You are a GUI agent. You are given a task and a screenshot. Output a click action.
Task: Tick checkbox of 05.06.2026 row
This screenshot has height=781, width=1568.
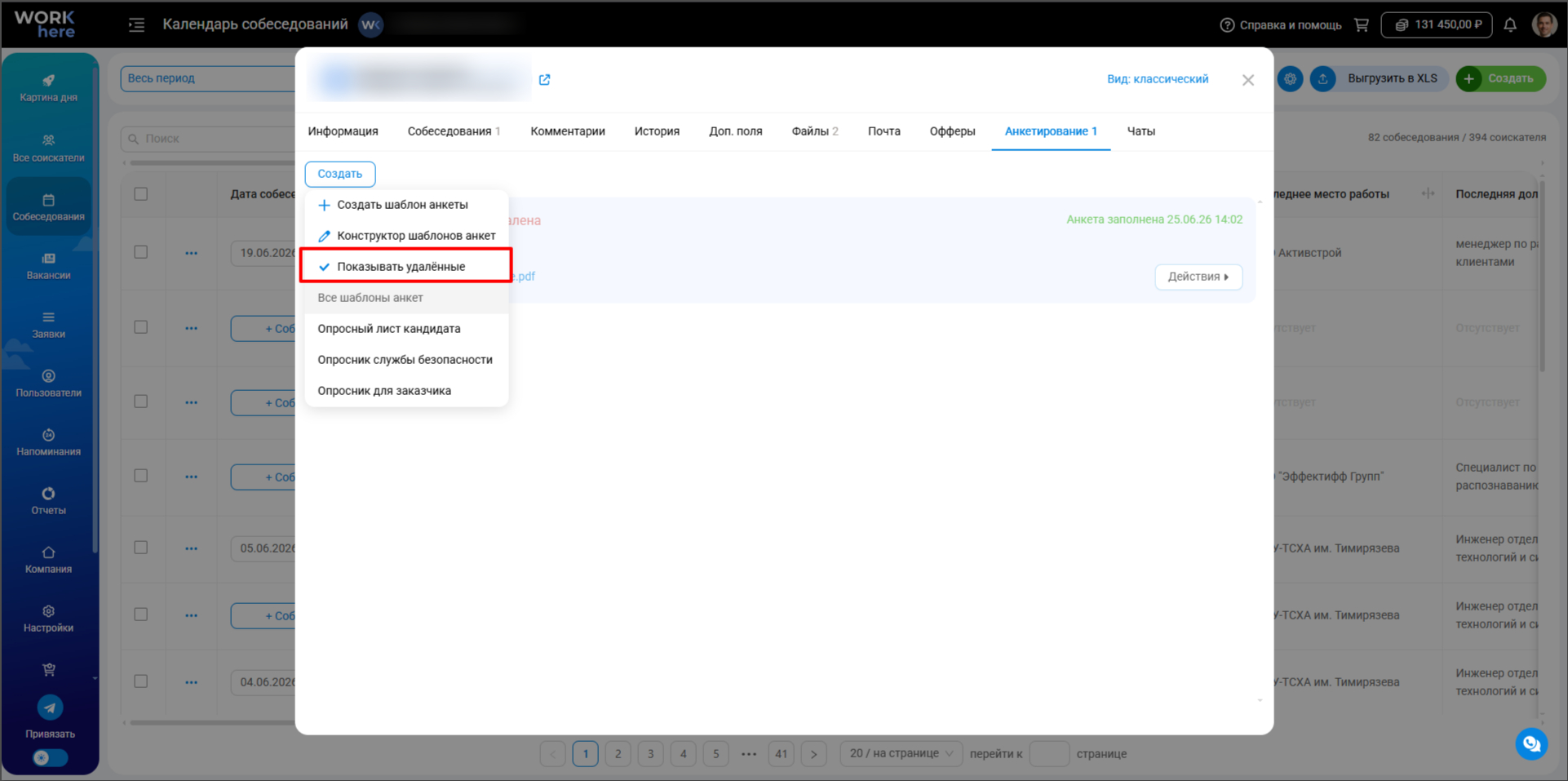pyautogui.click(x=141, y=548)
